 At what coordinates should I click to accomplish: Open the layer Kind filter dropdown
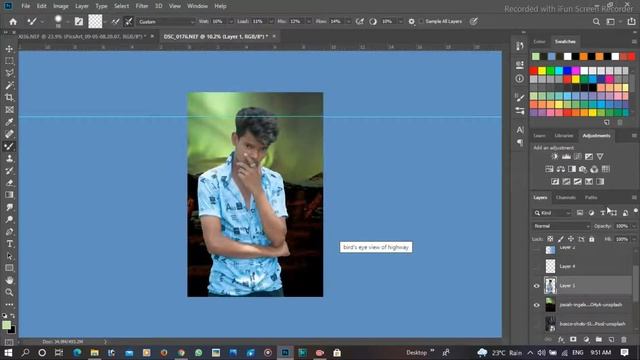tap(553, 213)
